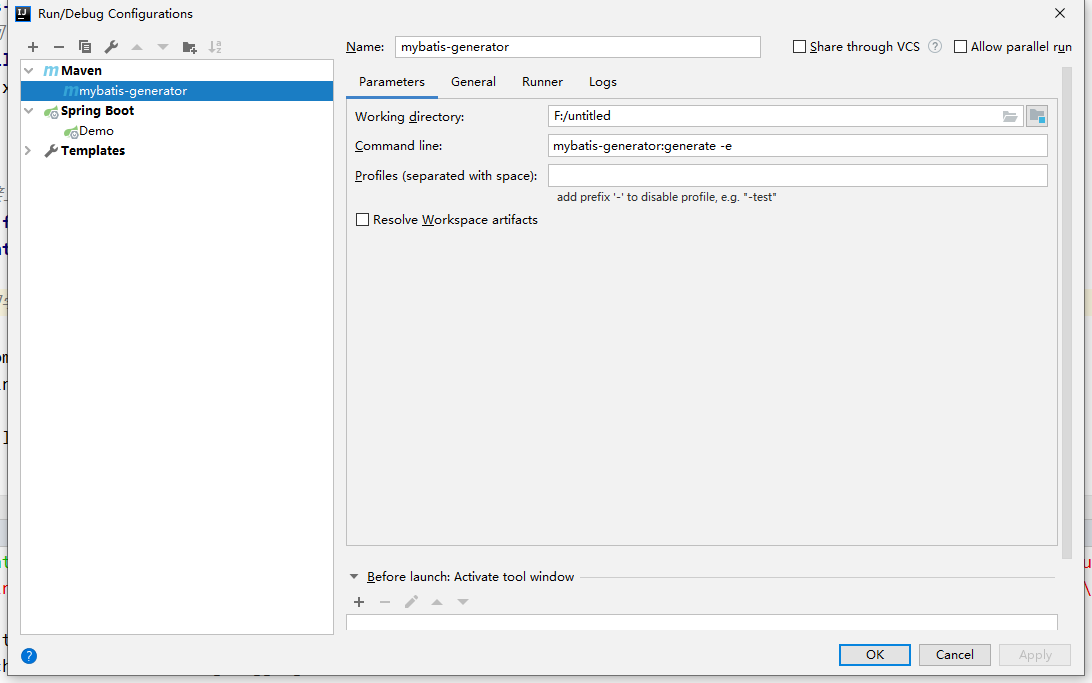Focus the Name input field
This screenshot has height=683, width=1092.
[577, 47]
